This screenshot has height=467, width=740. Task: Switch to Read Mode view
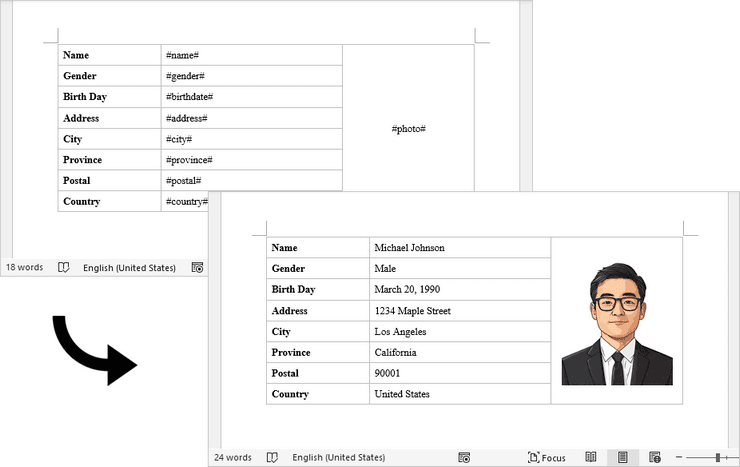tap(591, 458)
